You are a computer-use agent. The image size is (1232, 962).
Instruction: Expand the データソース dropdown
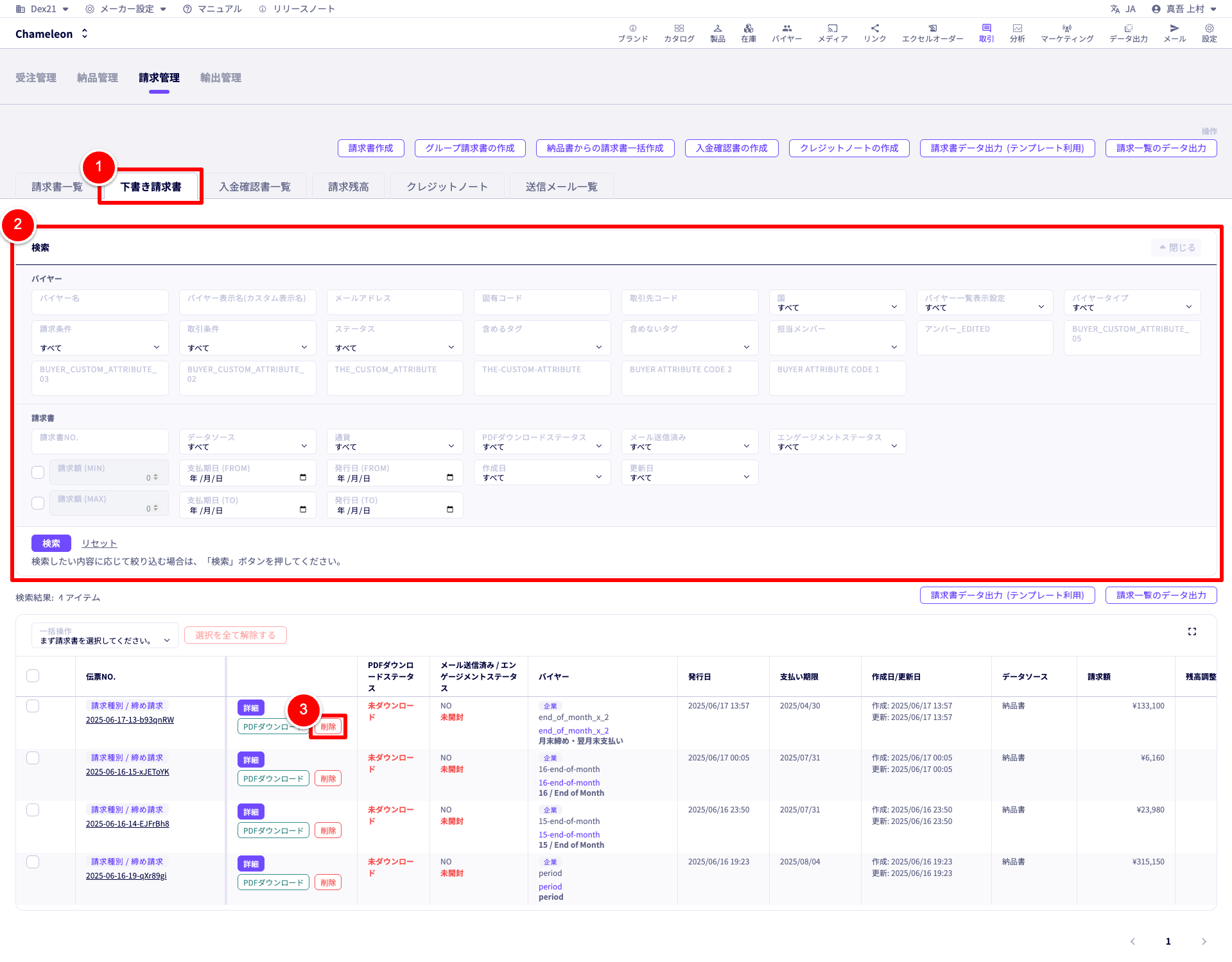[x=248, y=442]
